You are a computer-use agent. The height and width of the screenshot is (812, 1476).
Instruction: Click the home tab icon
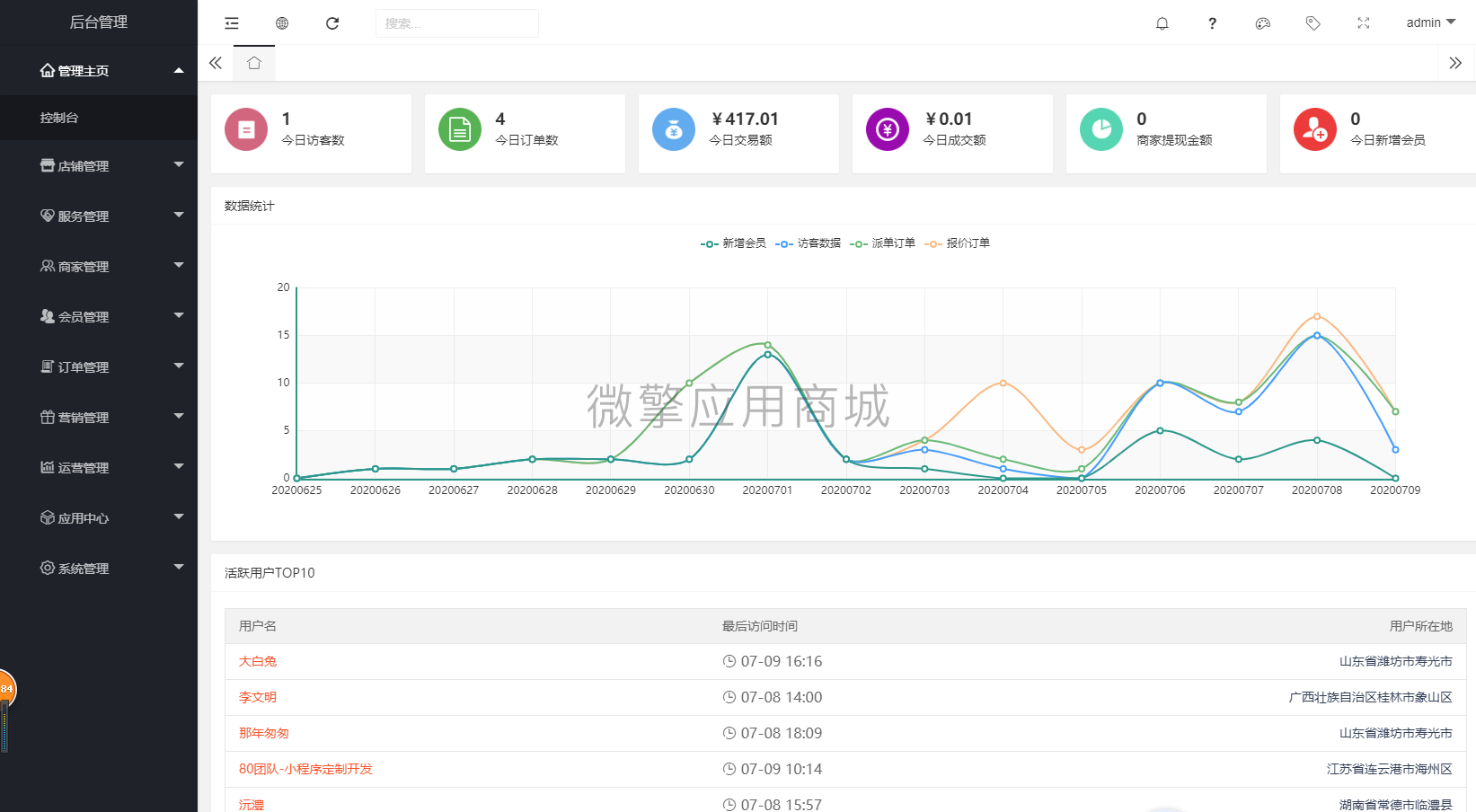254,63
